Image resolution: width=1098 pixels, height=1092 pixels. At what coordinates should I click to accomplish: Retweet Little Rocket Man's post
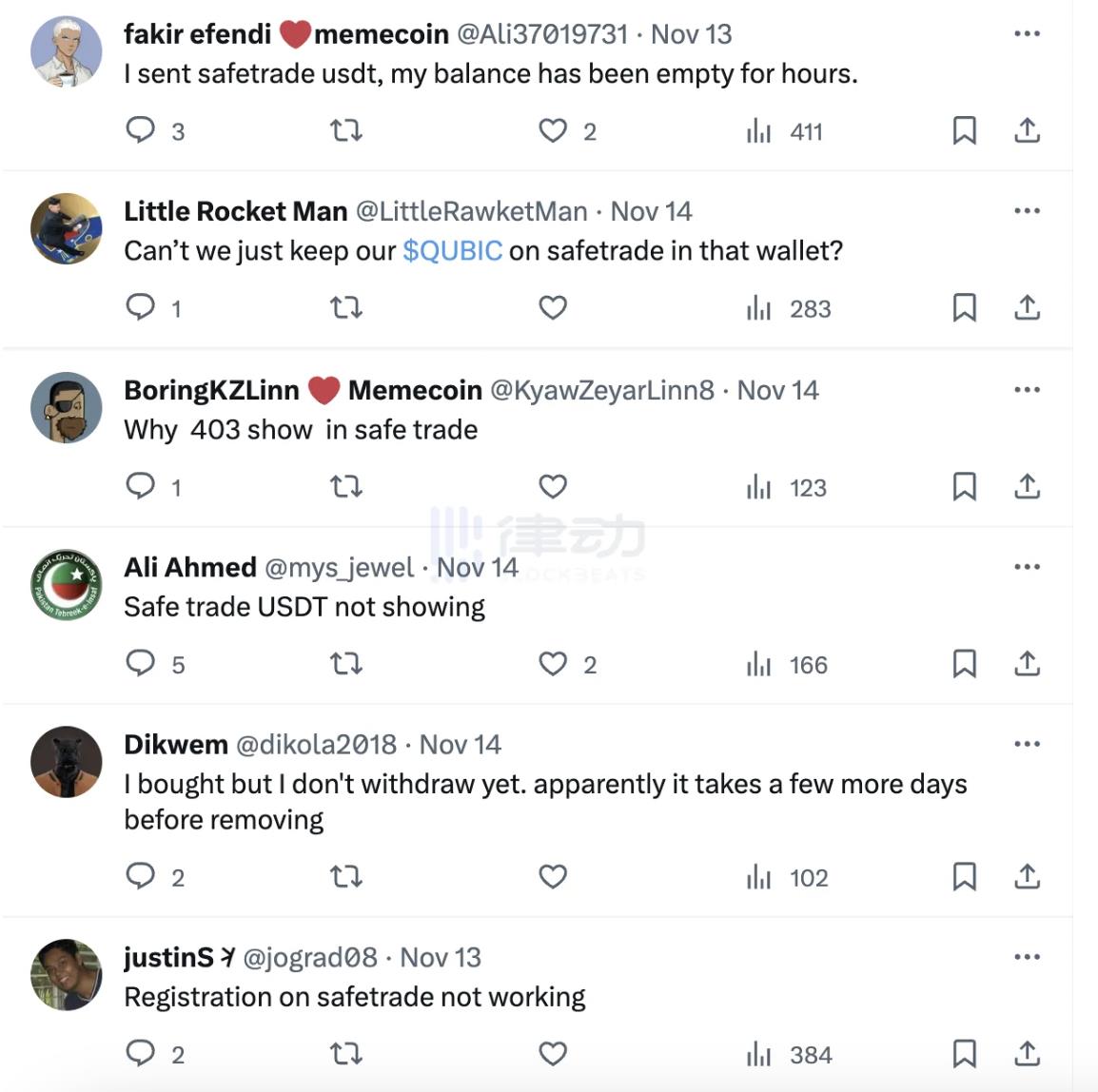point(345,307)
